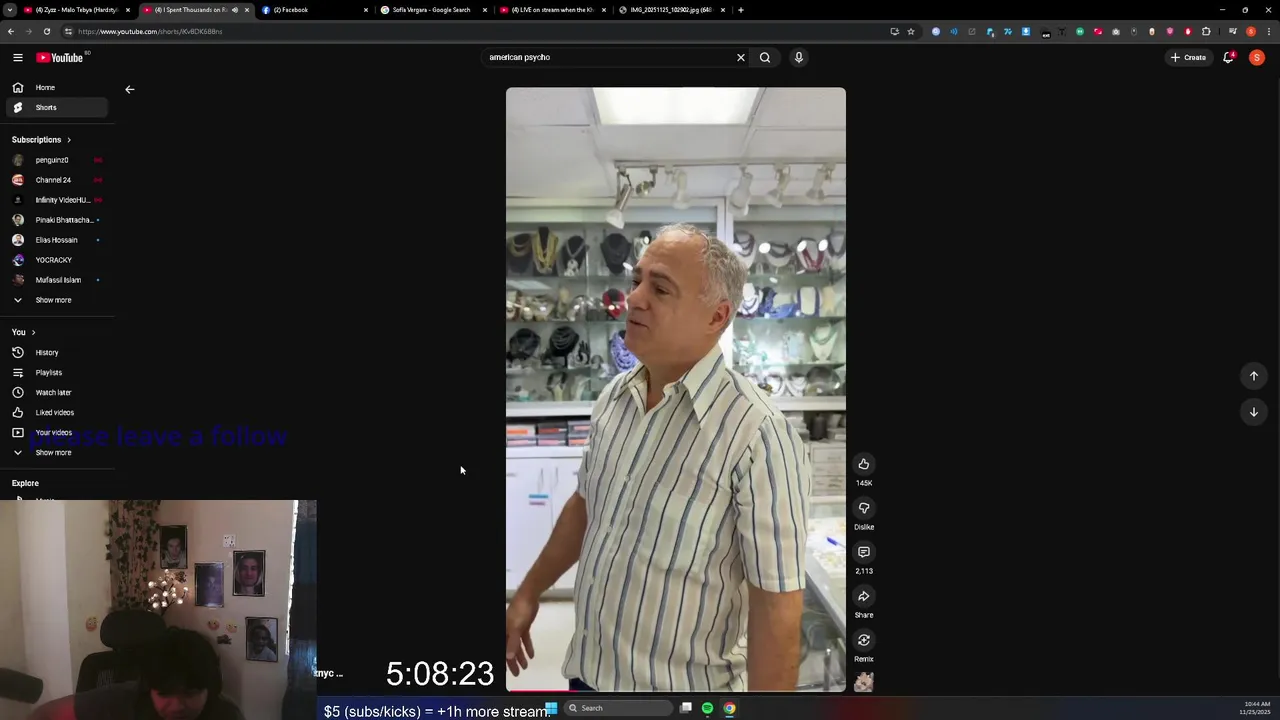Open a new browser tab
Image resolution: width=1280 pixels, height=720 pixels.
pos(740,10)
